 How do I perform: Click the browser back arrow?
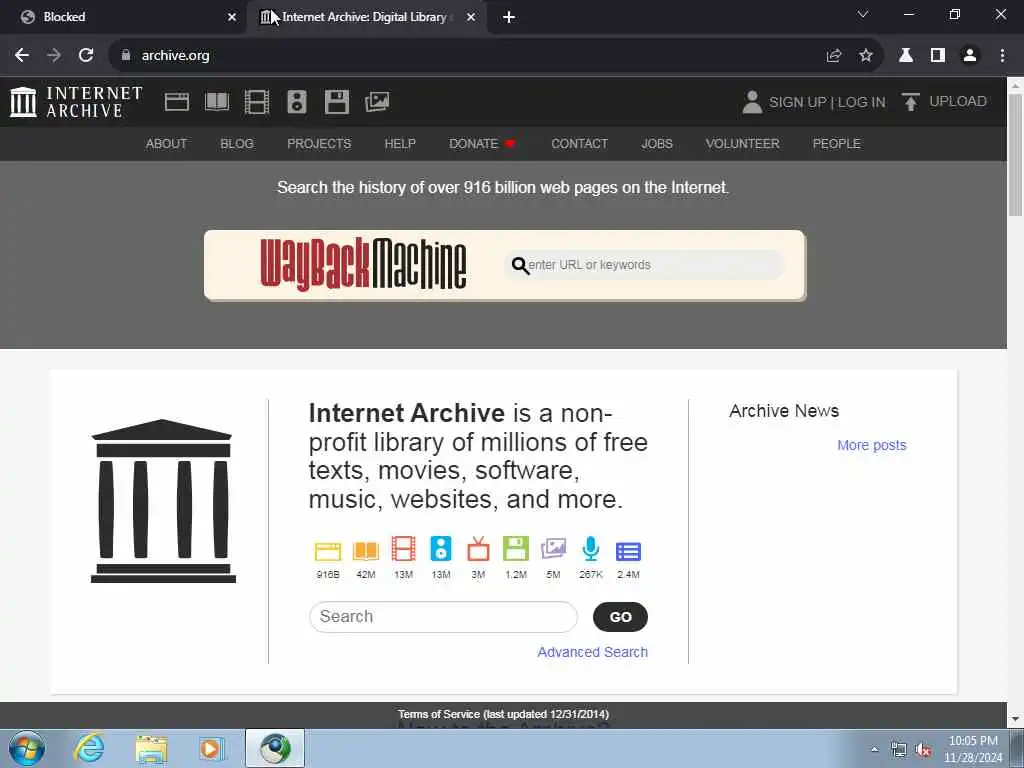click(22, 56)
